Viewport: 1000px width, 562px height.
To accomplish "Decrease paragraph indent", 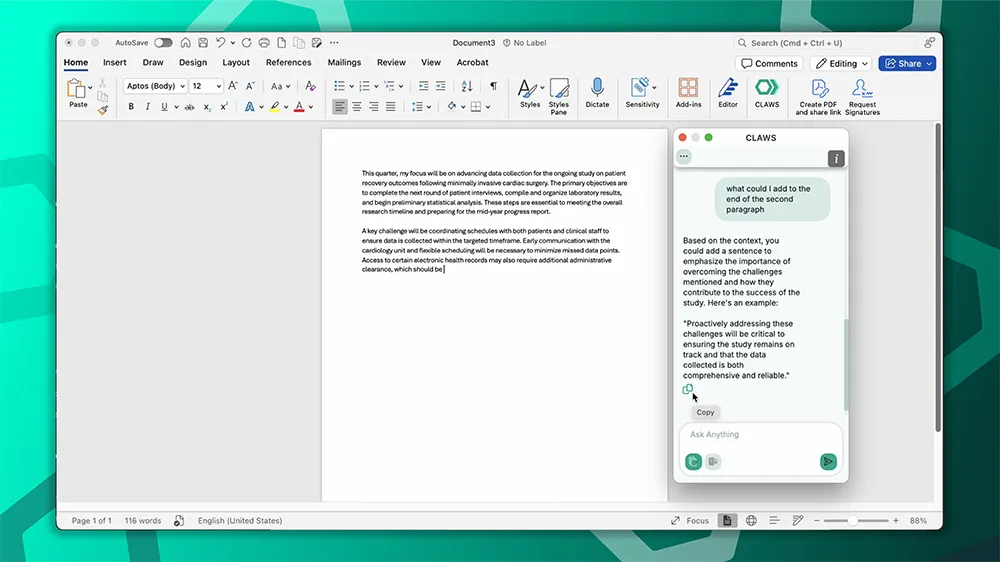I will (x=423, y=86).
